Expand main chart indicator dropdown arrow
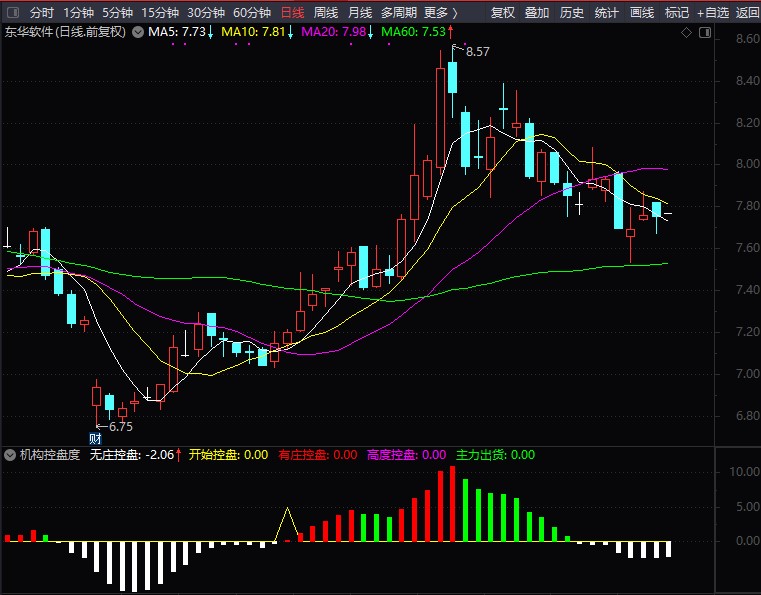 click(138, 33)
